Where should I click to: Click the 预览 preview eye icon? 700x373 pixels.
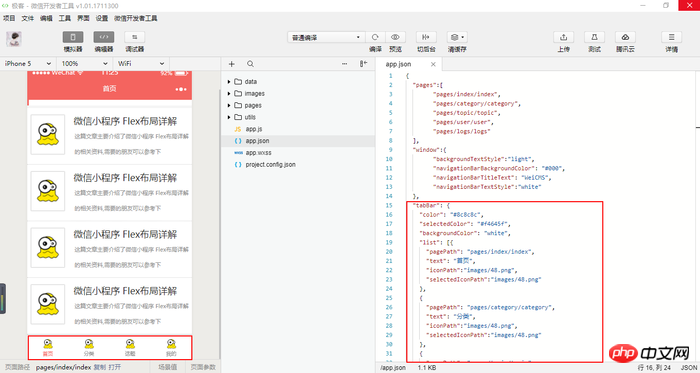pos(395,37)
